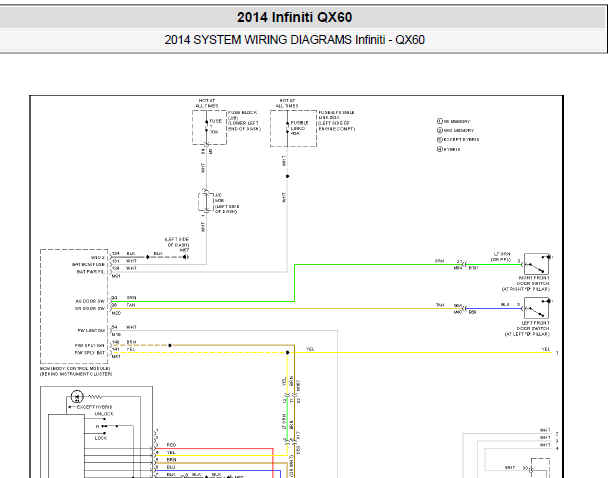Screen dimensions: 608x478
Task: Click the splice dot on yellow P/W SPLY BAT wire
Action: [287, 353]
